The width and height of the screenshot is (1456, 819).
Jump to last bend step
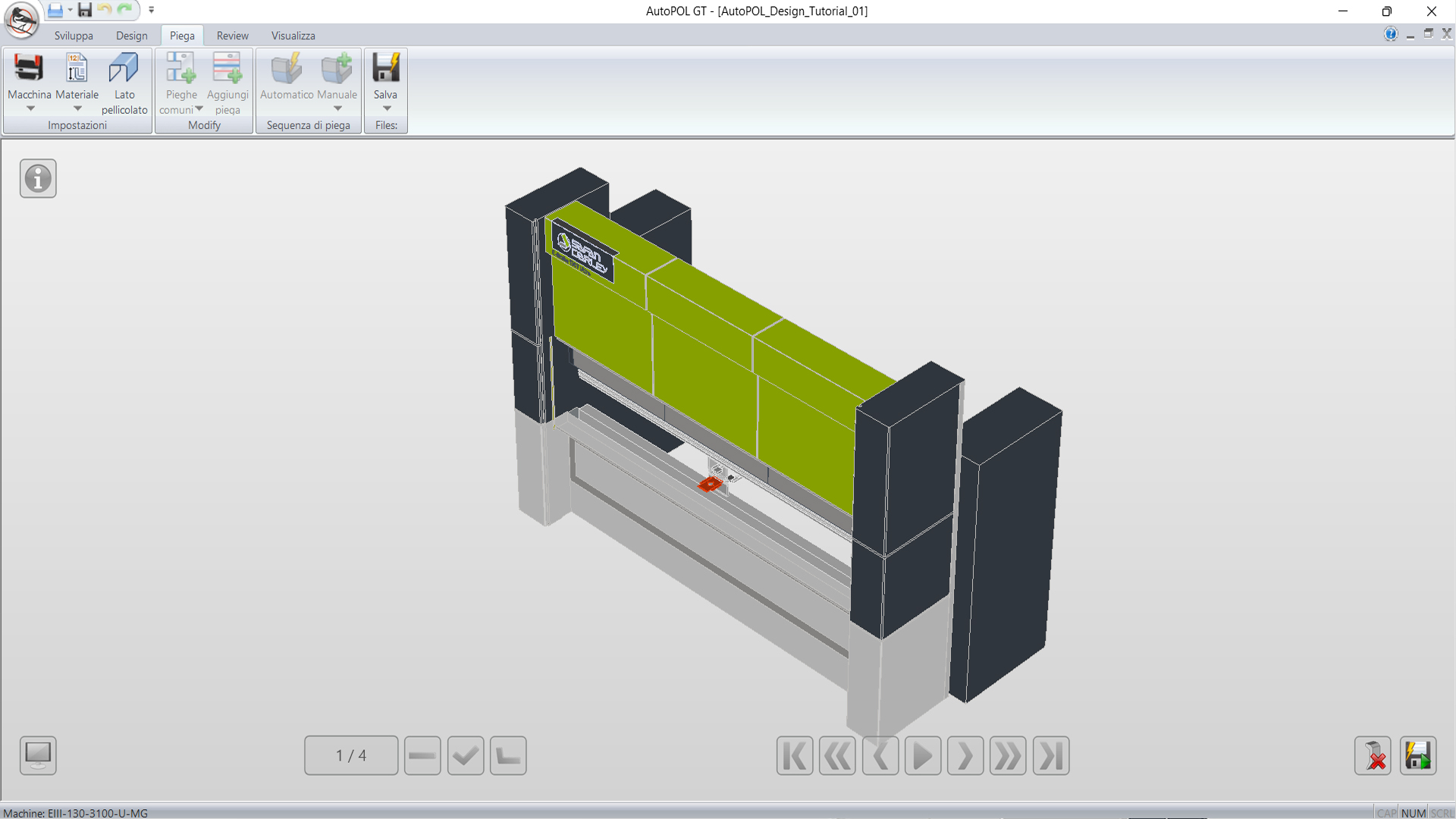coord(1051,755)
